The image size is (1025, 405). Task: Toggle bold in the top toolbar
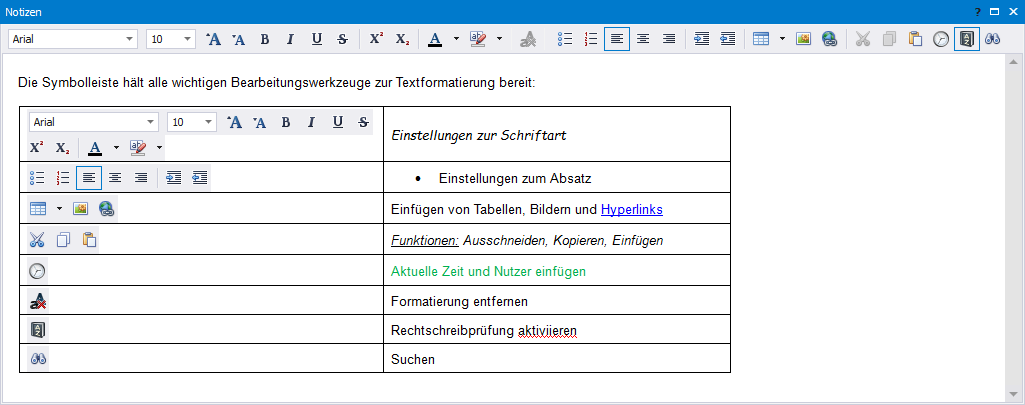(265, 39)
